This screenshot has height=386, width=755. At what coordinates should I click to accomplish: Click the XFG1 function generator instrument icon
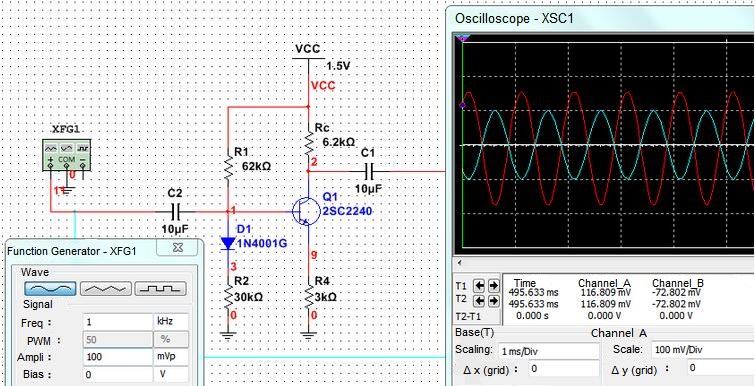(66, 155)
